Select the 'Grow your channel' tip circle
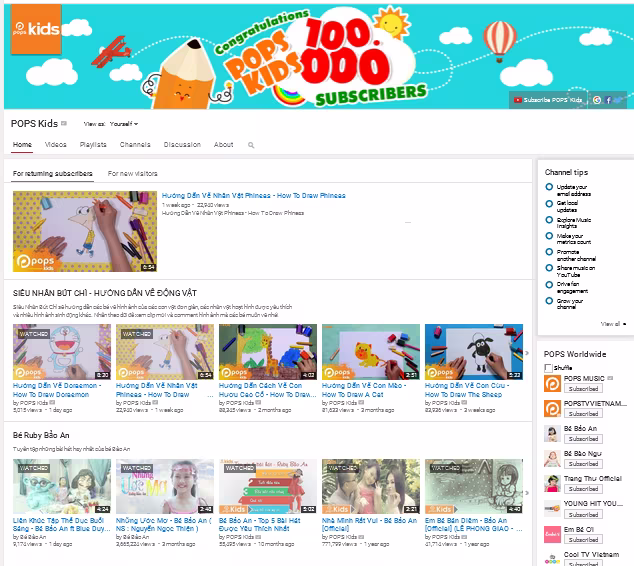This screenshot has height=566, width=634. [x=549, y=301]
